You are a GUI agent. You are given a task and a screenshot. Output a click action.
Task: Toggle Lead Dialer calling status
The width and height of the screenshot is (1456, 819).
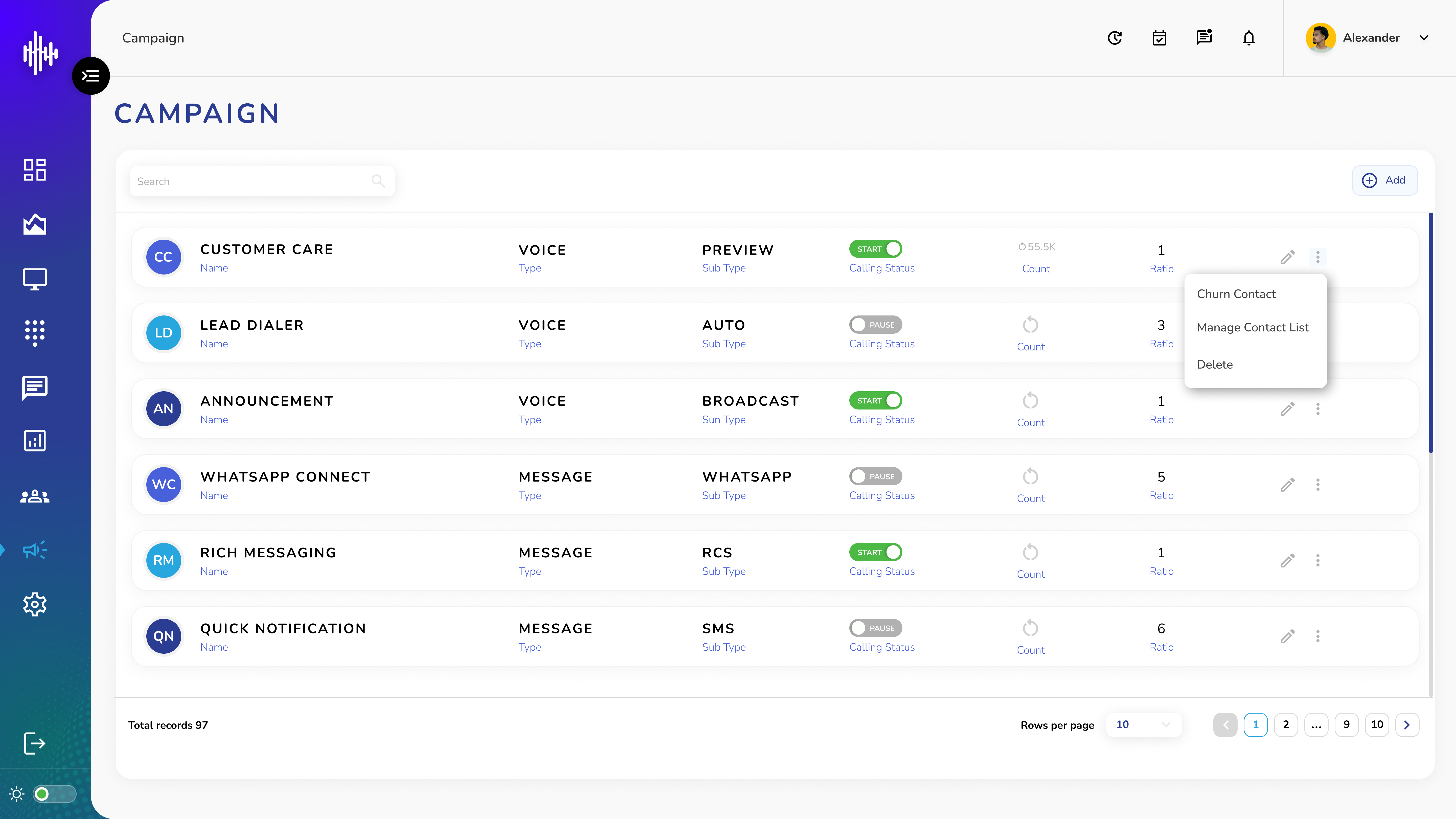click(x=876, y=324)
